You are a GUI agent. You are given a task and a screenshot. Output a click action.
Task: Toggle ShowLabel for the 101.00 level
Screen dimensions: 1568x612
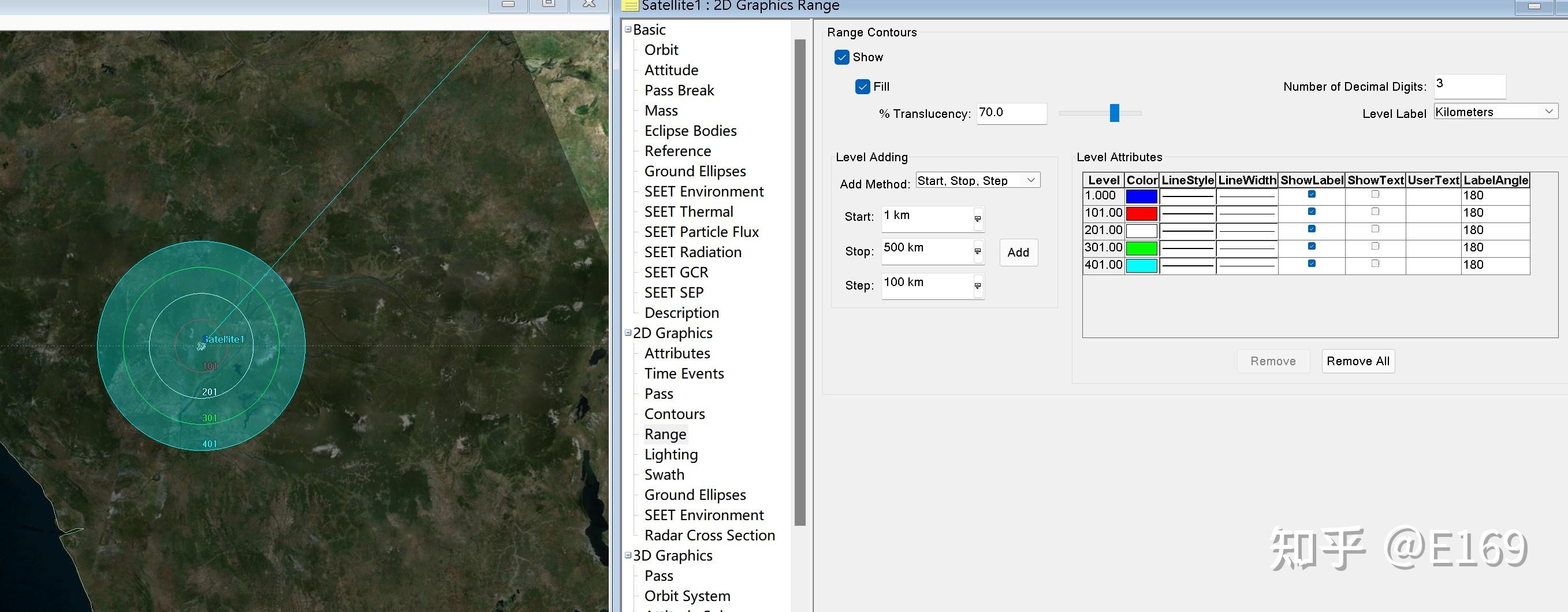(x=1311, y=212)
